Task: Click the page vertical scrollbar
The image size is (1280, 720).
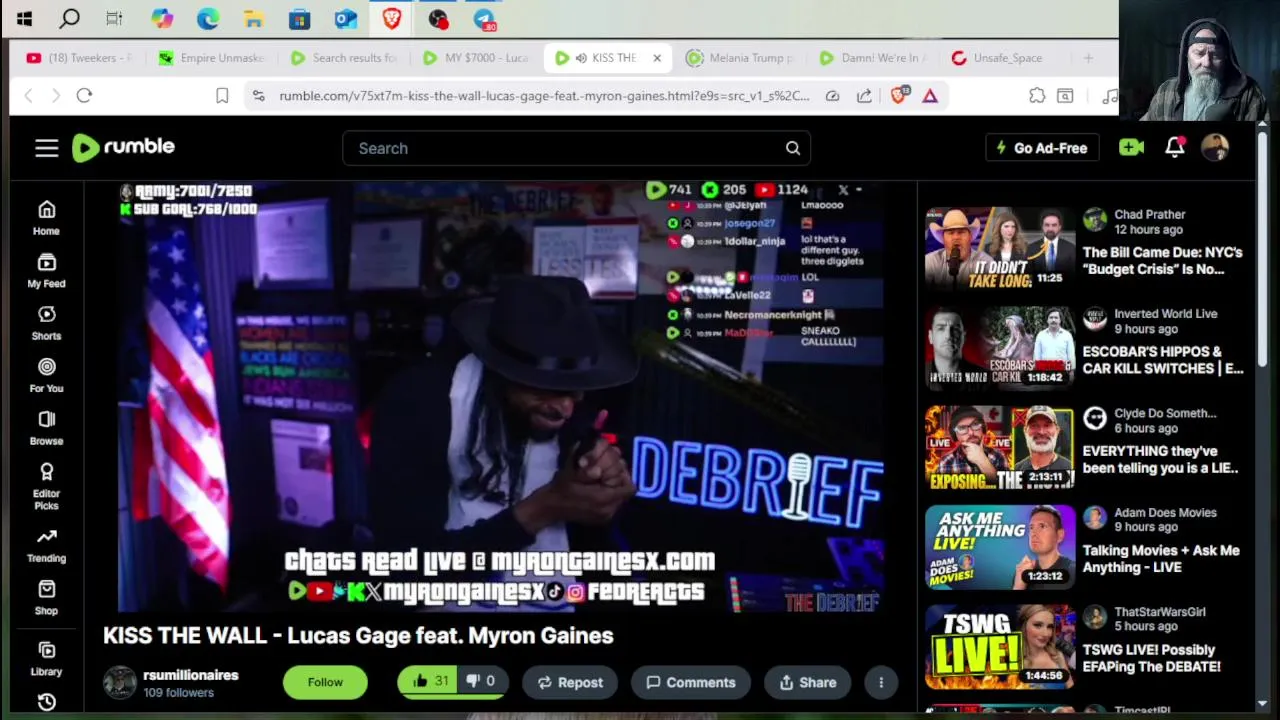Action: 1263,250
